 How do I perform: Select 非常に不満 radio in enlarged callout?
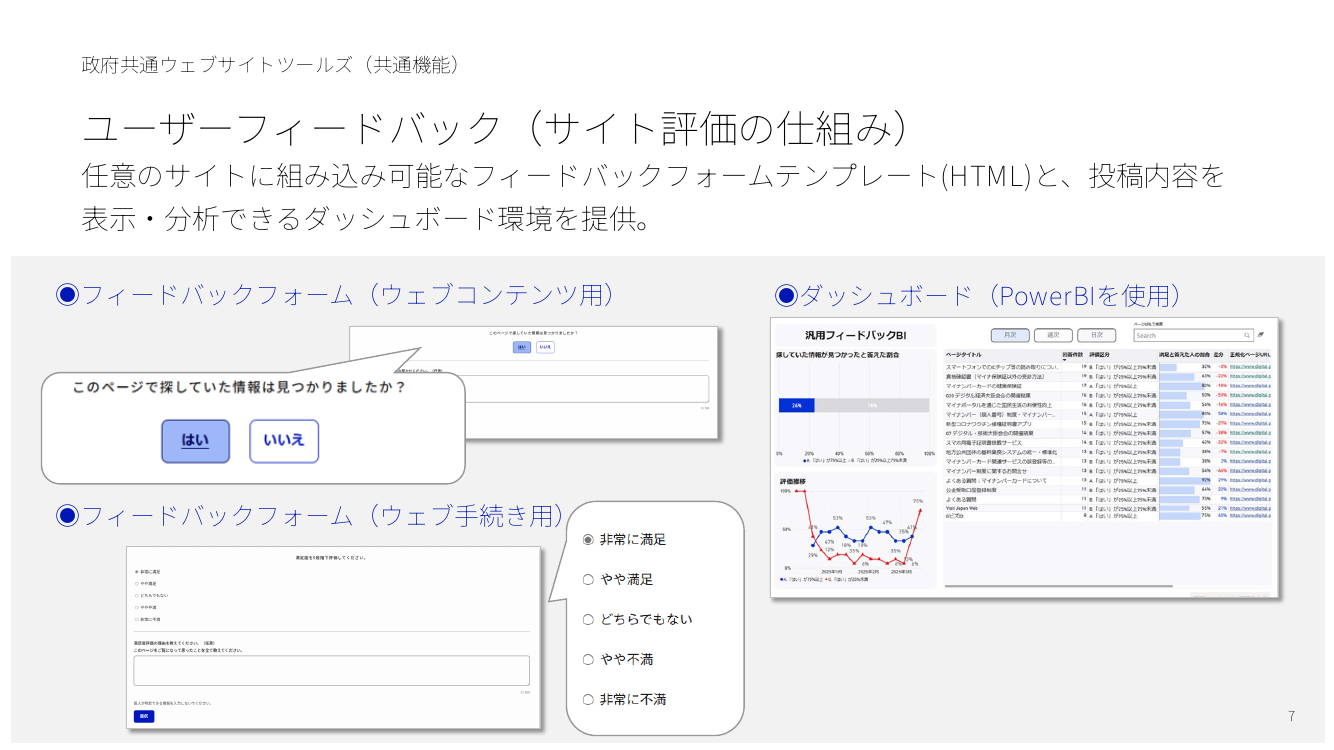[588, 700]
